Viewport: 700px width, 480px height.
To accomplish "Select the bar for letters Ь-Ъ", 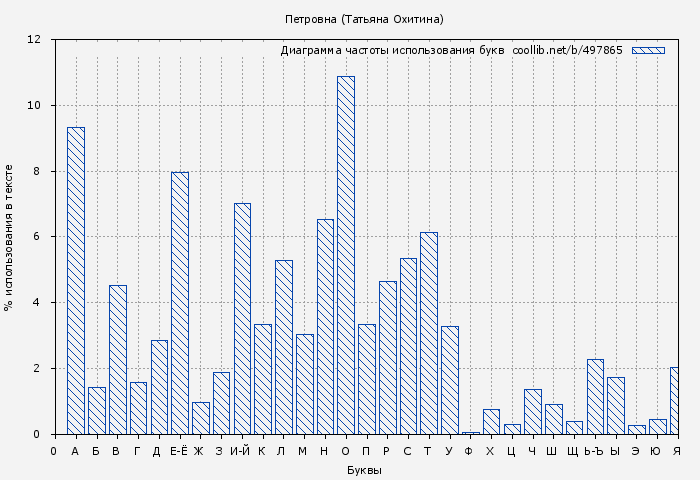I will coord(595,396).
